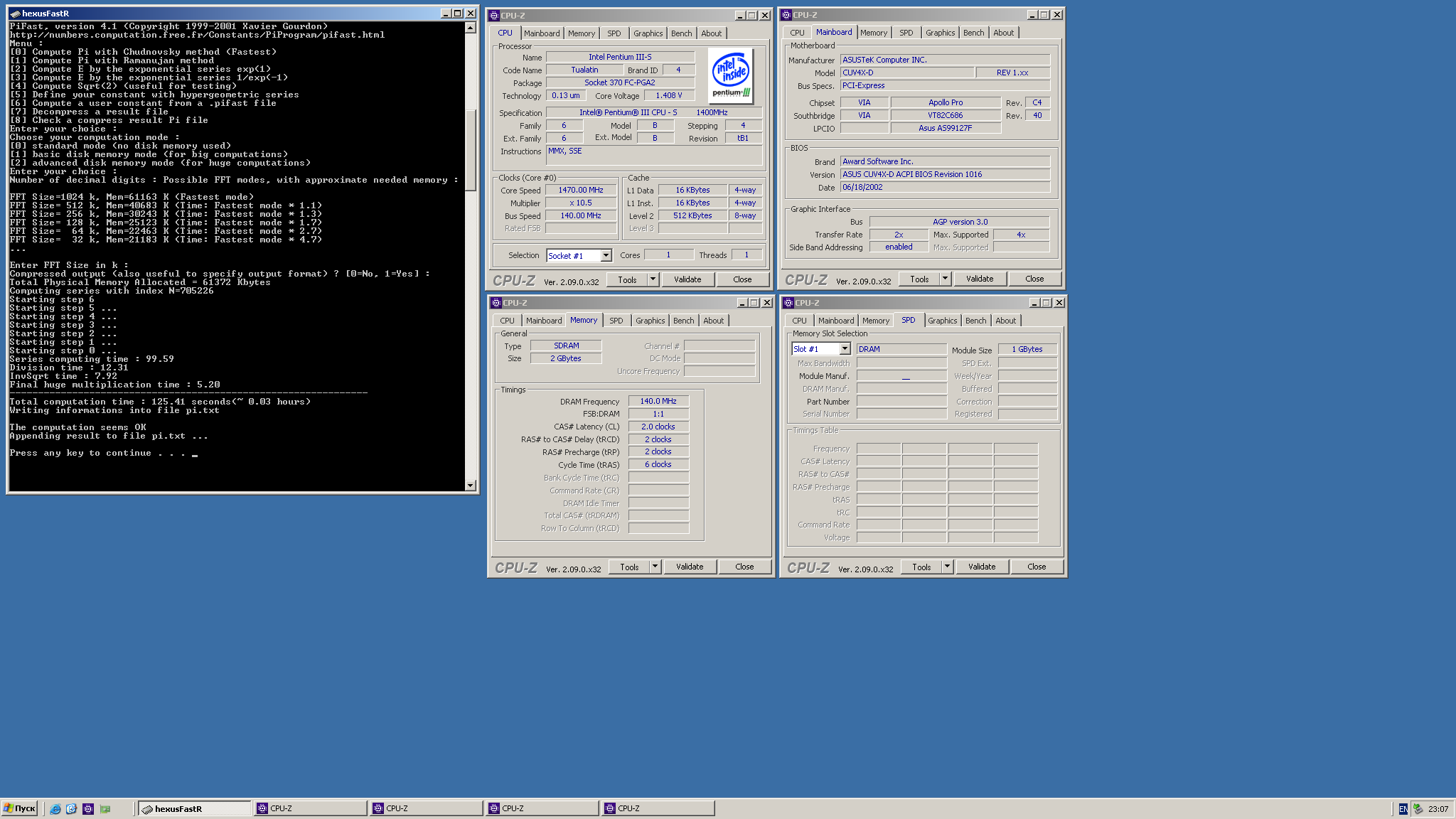Open About tab in the SPD CPU-Z window
The width and height of the screenshot is (1456, 819).
point(1005,321)
